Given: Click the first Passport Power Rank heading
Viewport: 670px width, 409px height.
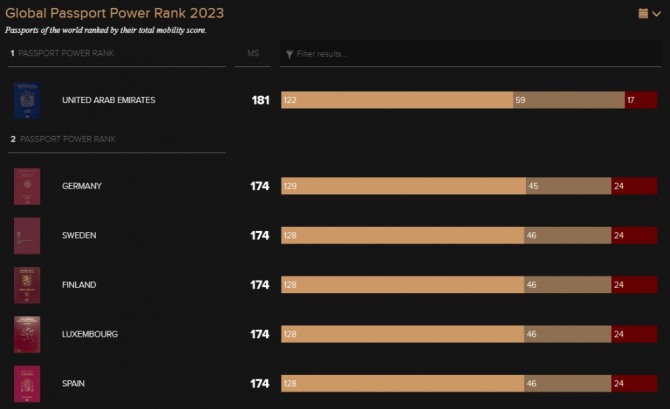Looking at the screenshot, I should [62, 53].
